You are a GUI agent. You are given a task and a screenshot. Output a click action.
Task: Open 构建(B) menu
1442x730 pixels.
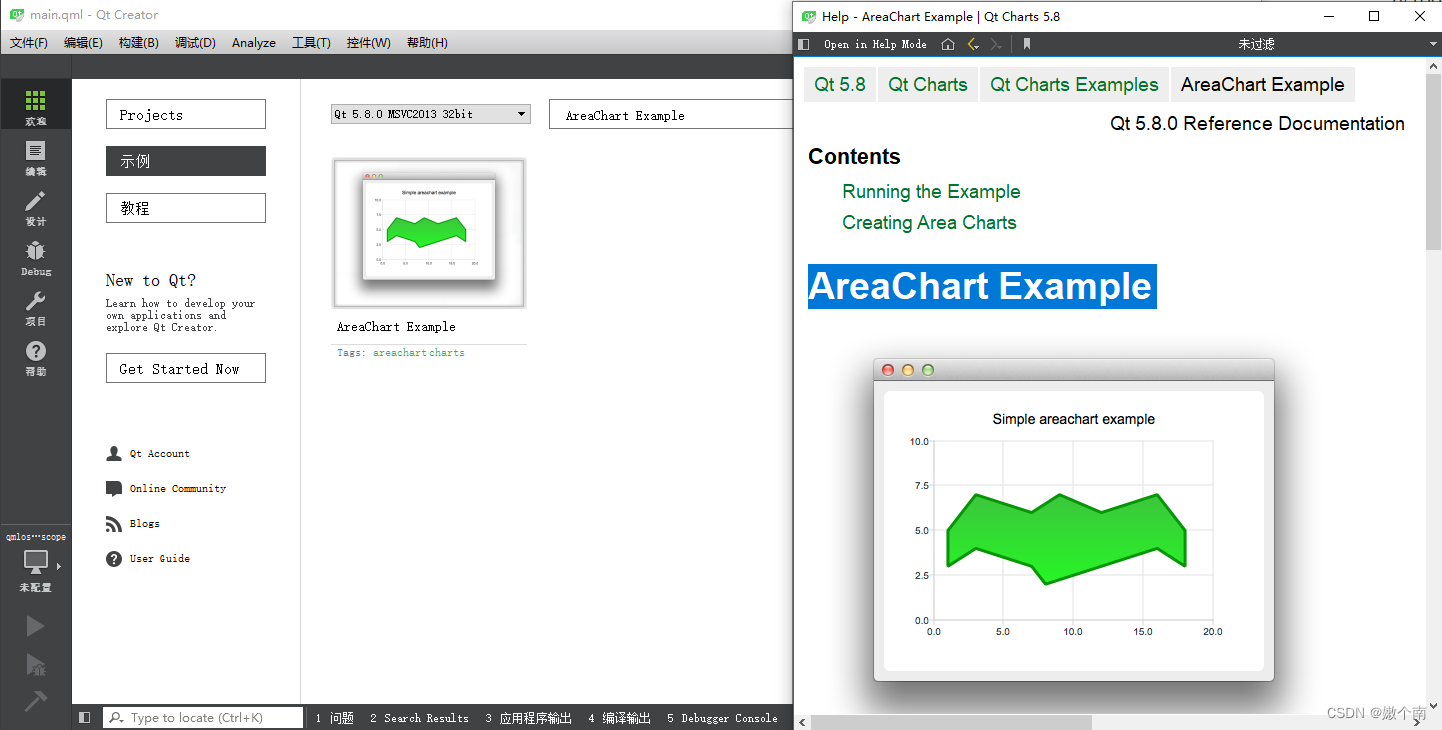138,42
